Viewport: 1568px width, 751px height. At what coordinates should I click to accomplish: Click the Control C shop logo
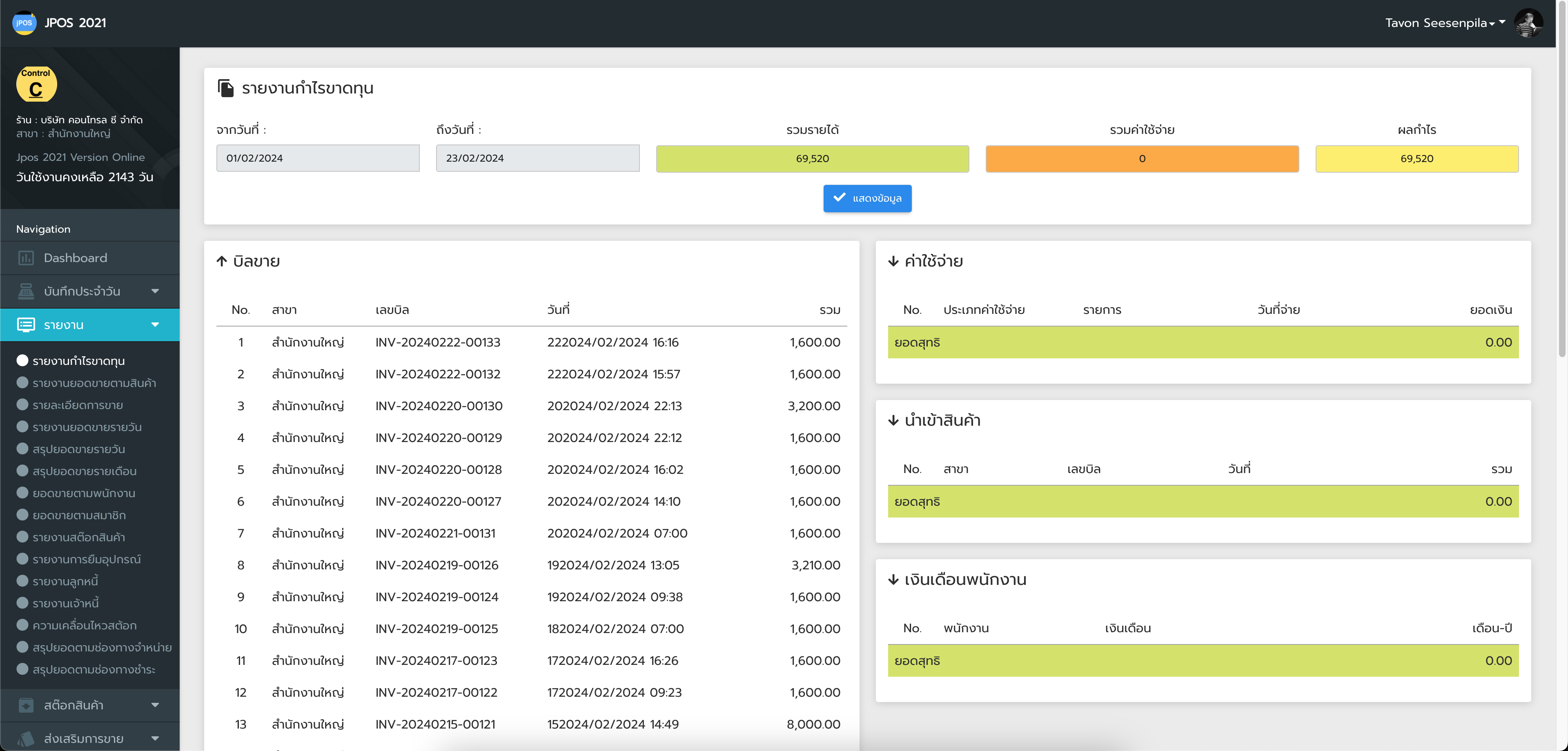(36, 84)
